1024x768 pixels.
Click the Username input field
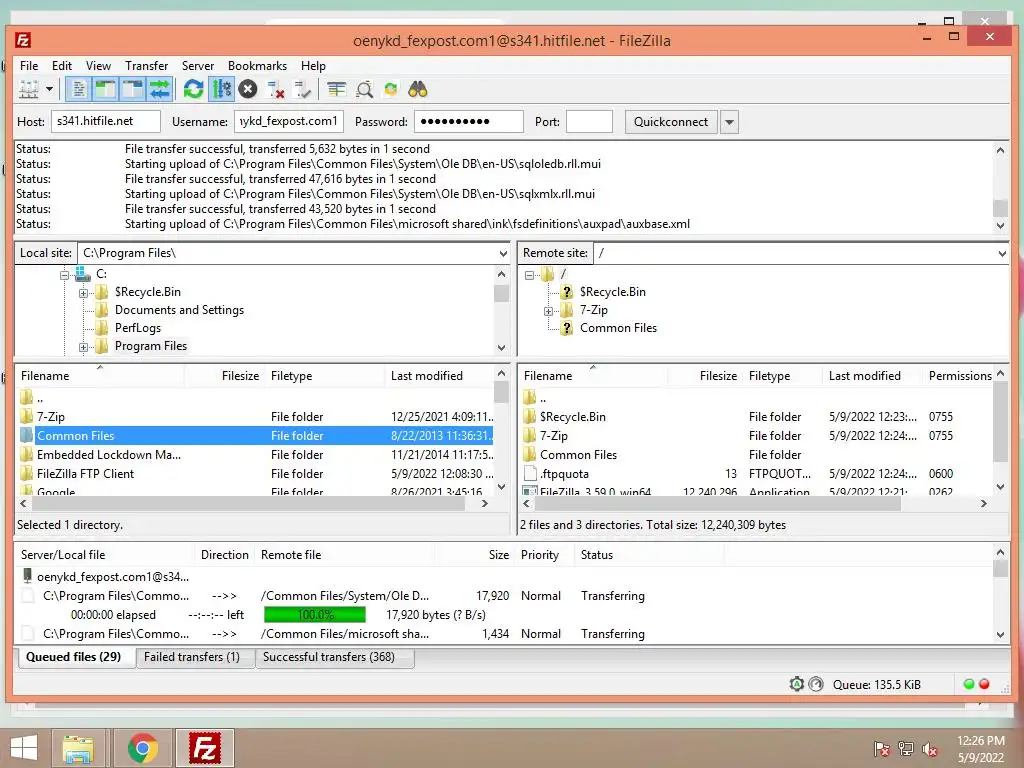coord(289,121)
